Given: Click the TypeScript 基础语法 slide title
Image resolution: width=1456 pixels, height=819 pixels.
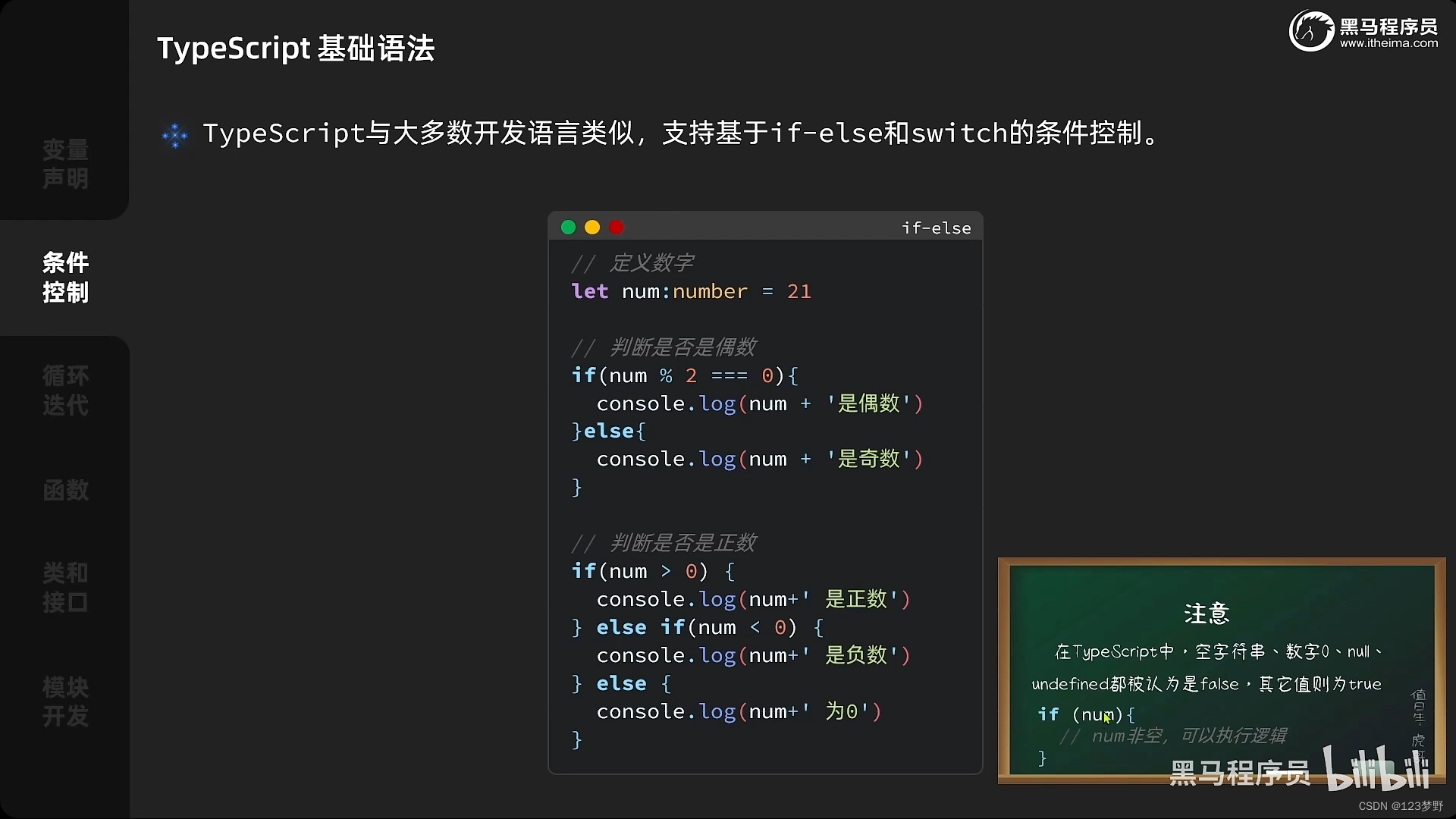Looking at the screenshot, I should 296,48.
